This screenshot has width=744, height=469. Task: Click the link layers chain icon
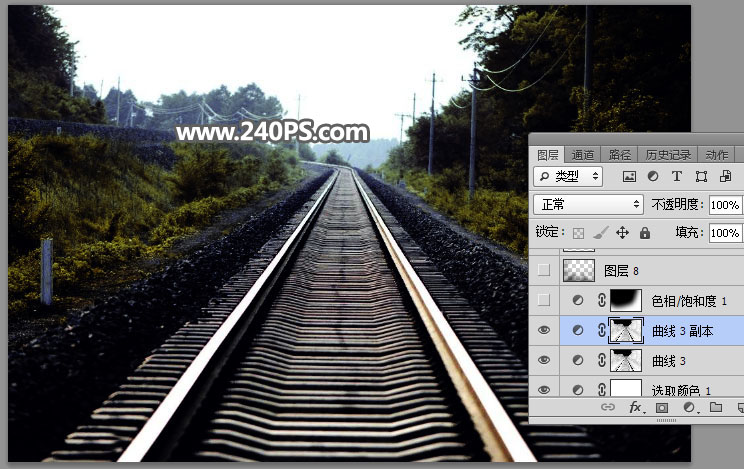click(608, 407)
